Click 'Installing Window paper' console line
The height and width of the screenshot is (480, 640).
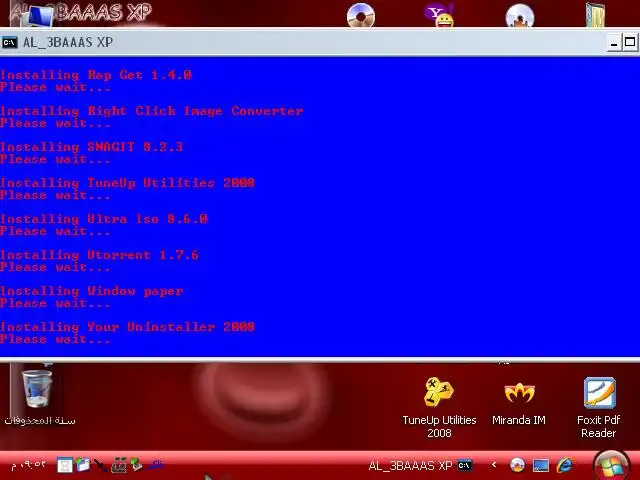[91, 291]
